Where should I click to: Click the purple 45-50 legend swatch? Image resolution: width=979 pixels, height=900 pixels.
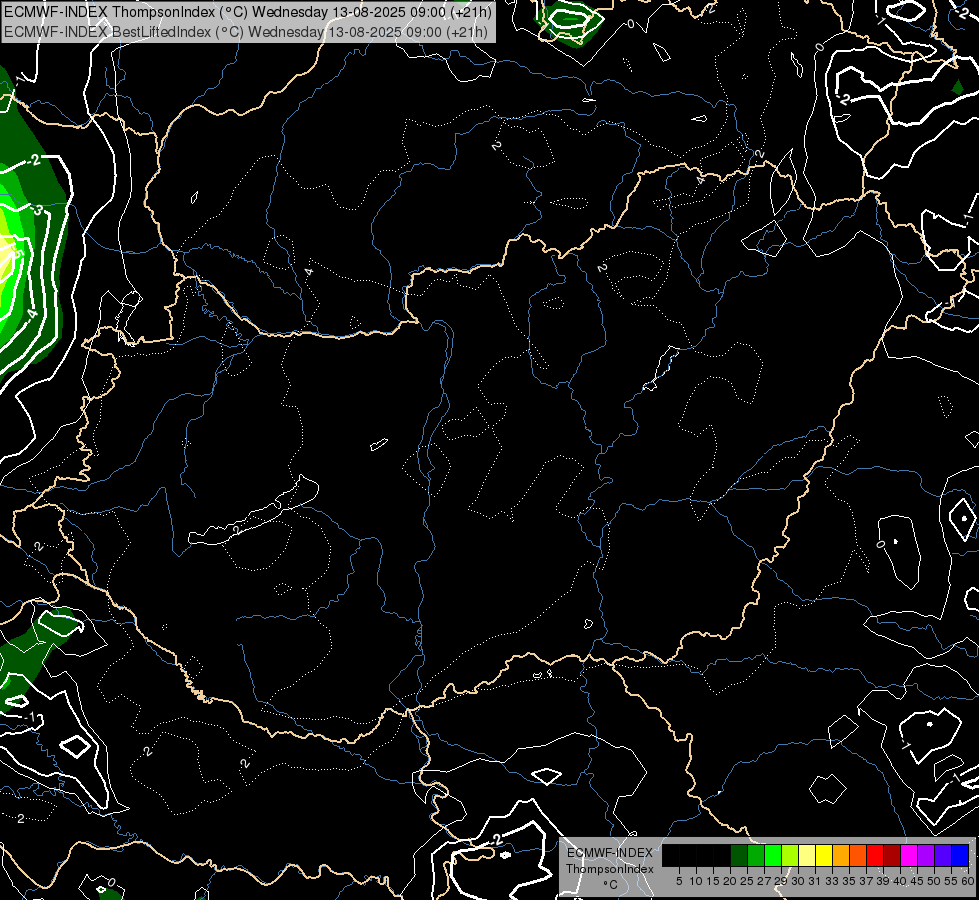pyautogui.click(x=926, y=855)
